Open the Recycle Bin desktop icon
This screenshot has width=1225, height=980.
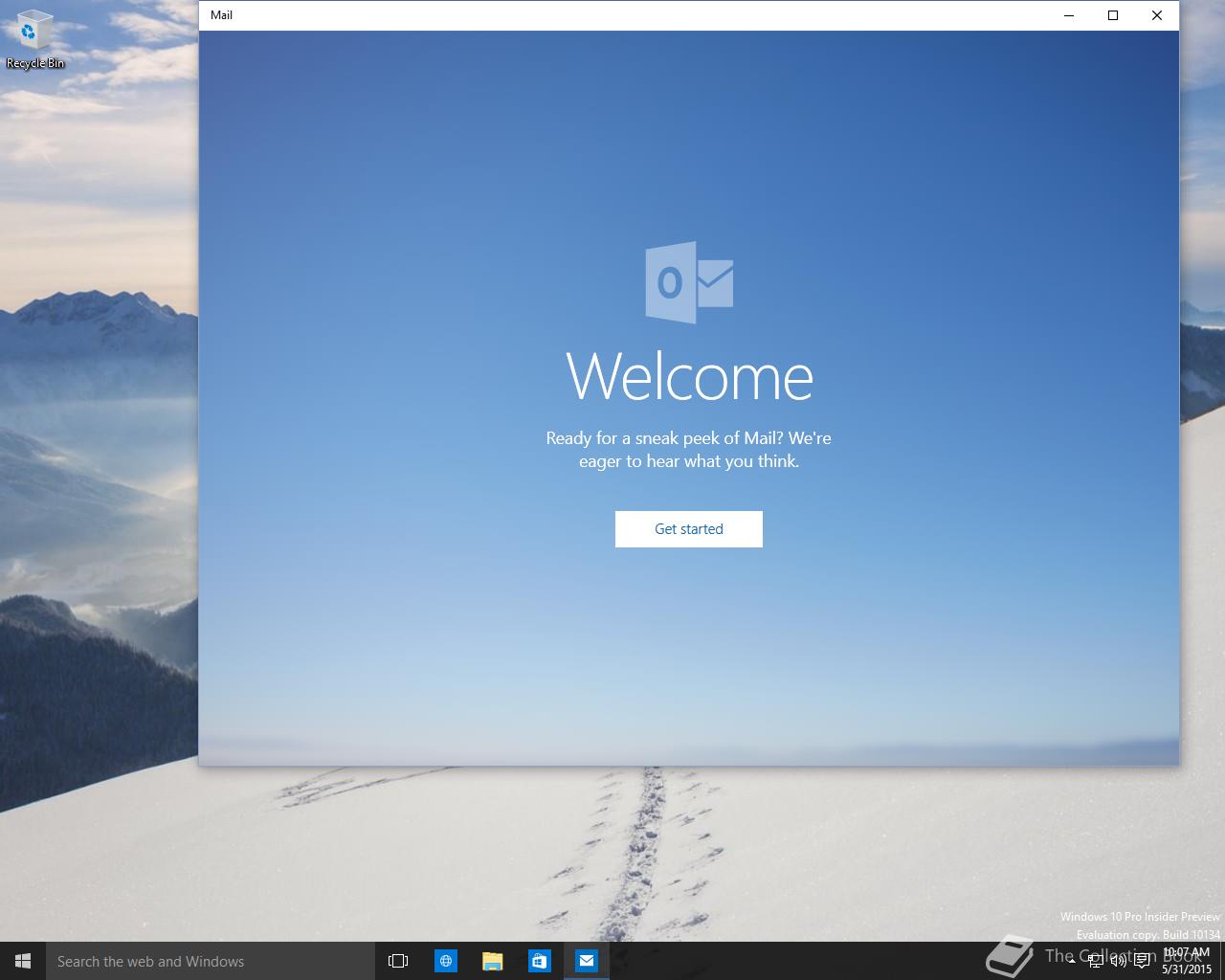[35, 40]
